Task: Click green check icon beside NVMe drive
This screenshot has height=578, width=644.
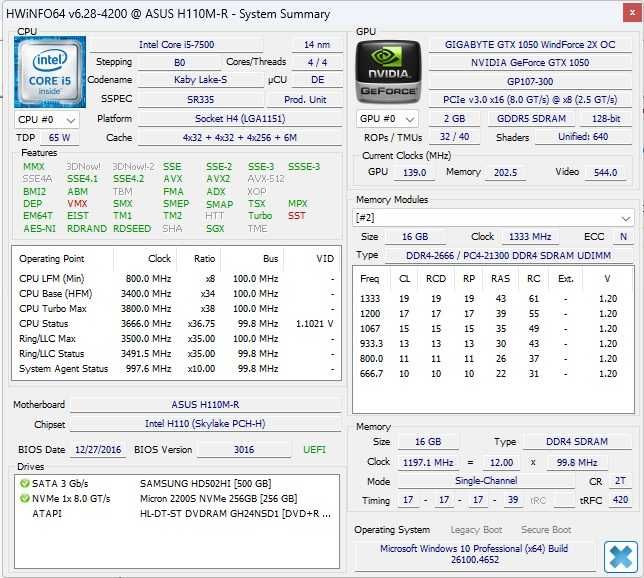Action: (x=24, y=499)
